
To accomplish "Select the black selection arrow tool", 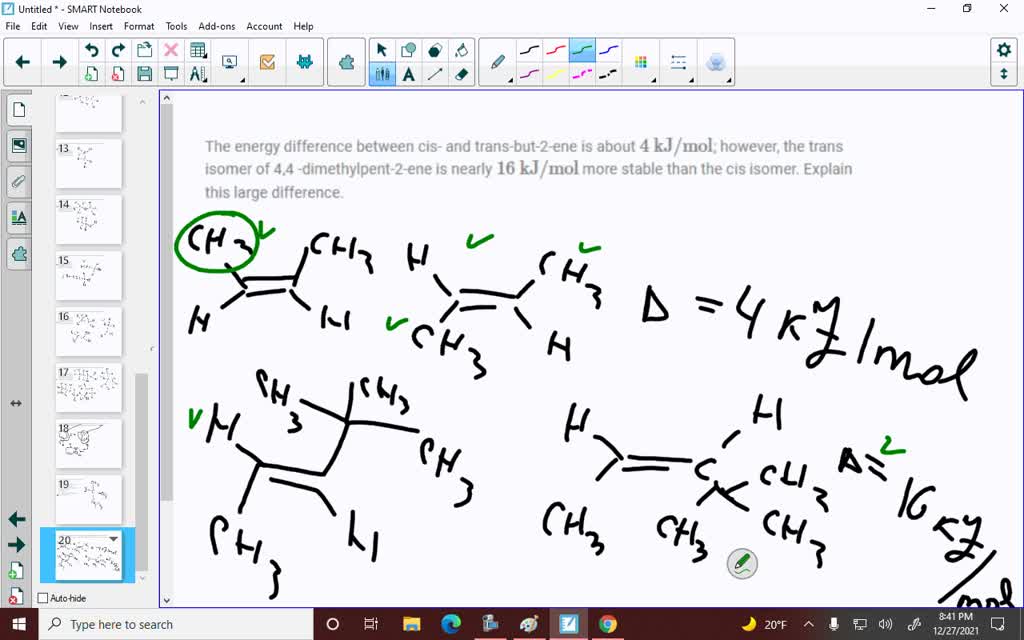I will 382,49.
